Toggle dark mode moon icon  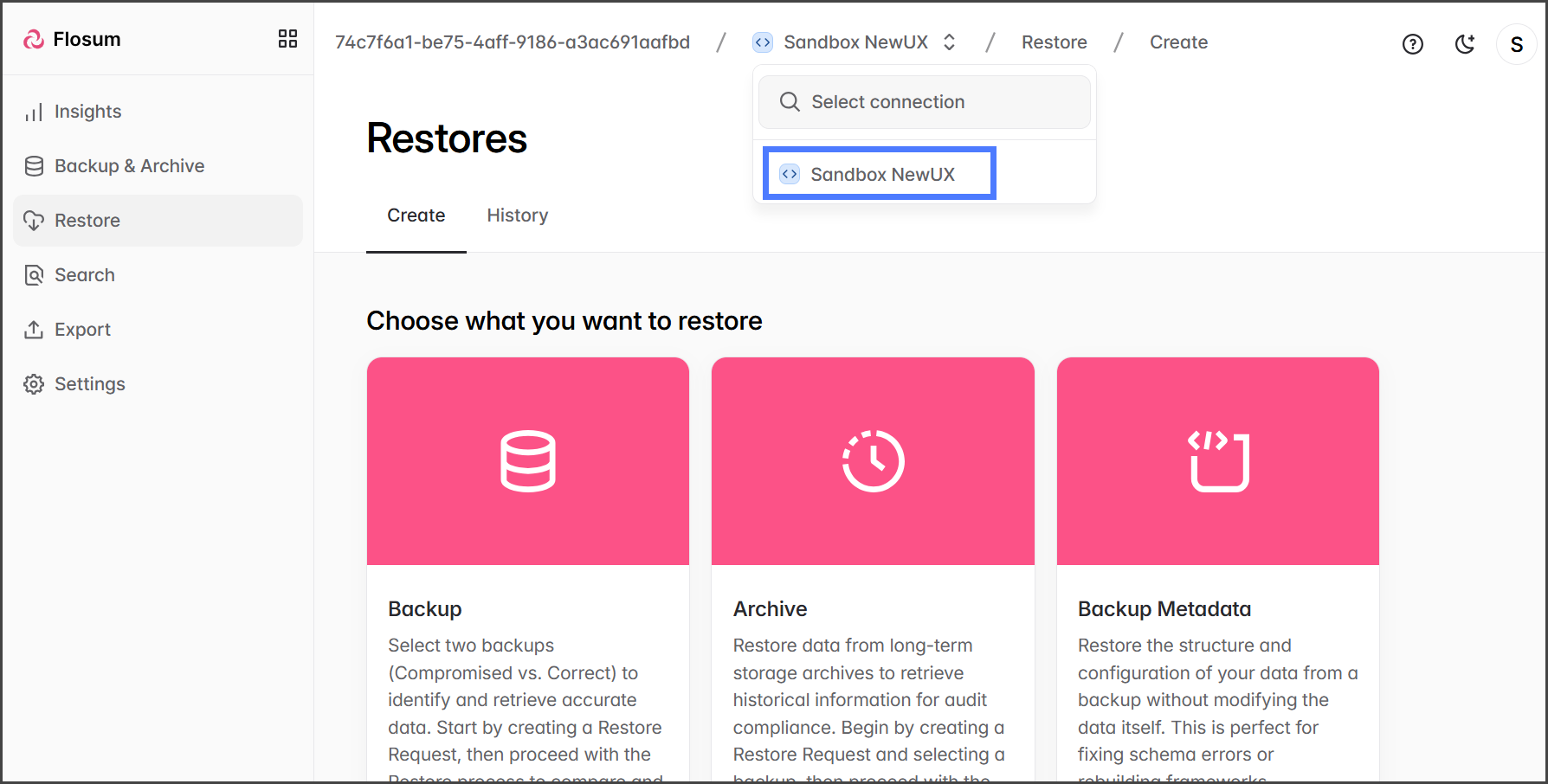tap(1464, 44)
